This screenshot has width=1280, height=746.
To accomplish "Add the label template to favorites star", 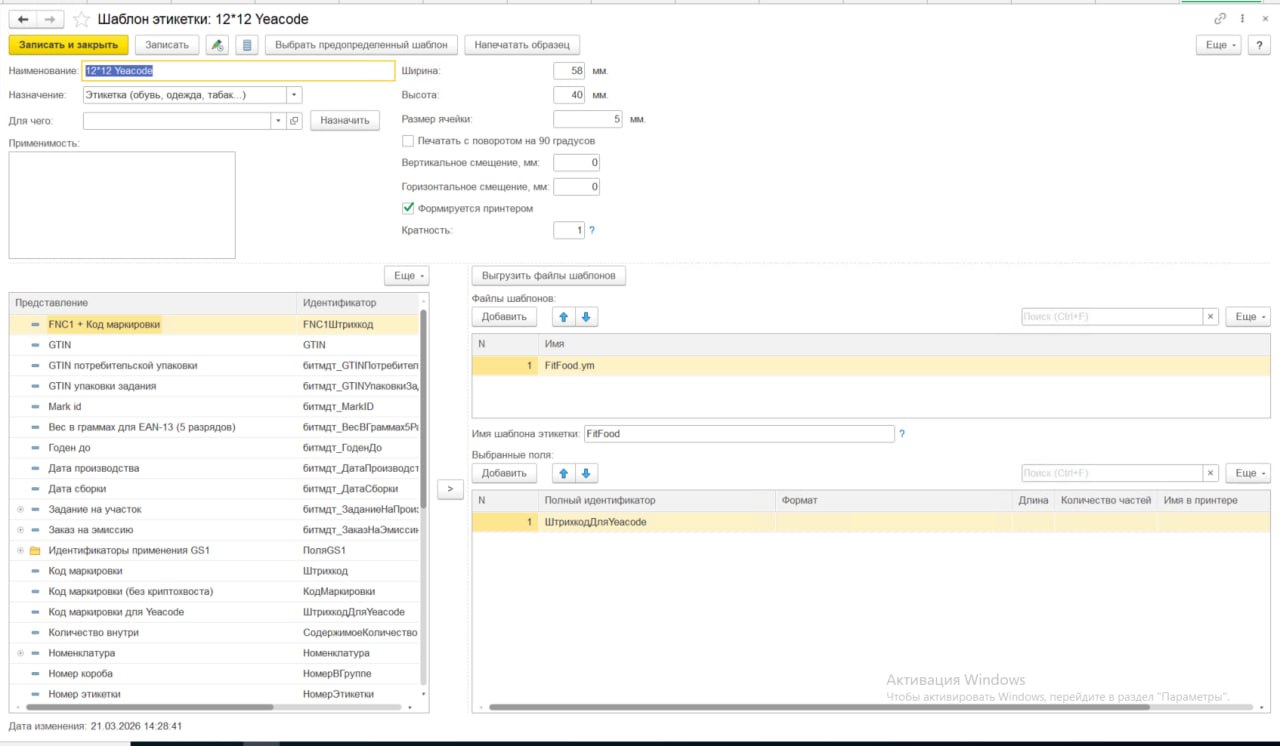I will pos(81,19).
